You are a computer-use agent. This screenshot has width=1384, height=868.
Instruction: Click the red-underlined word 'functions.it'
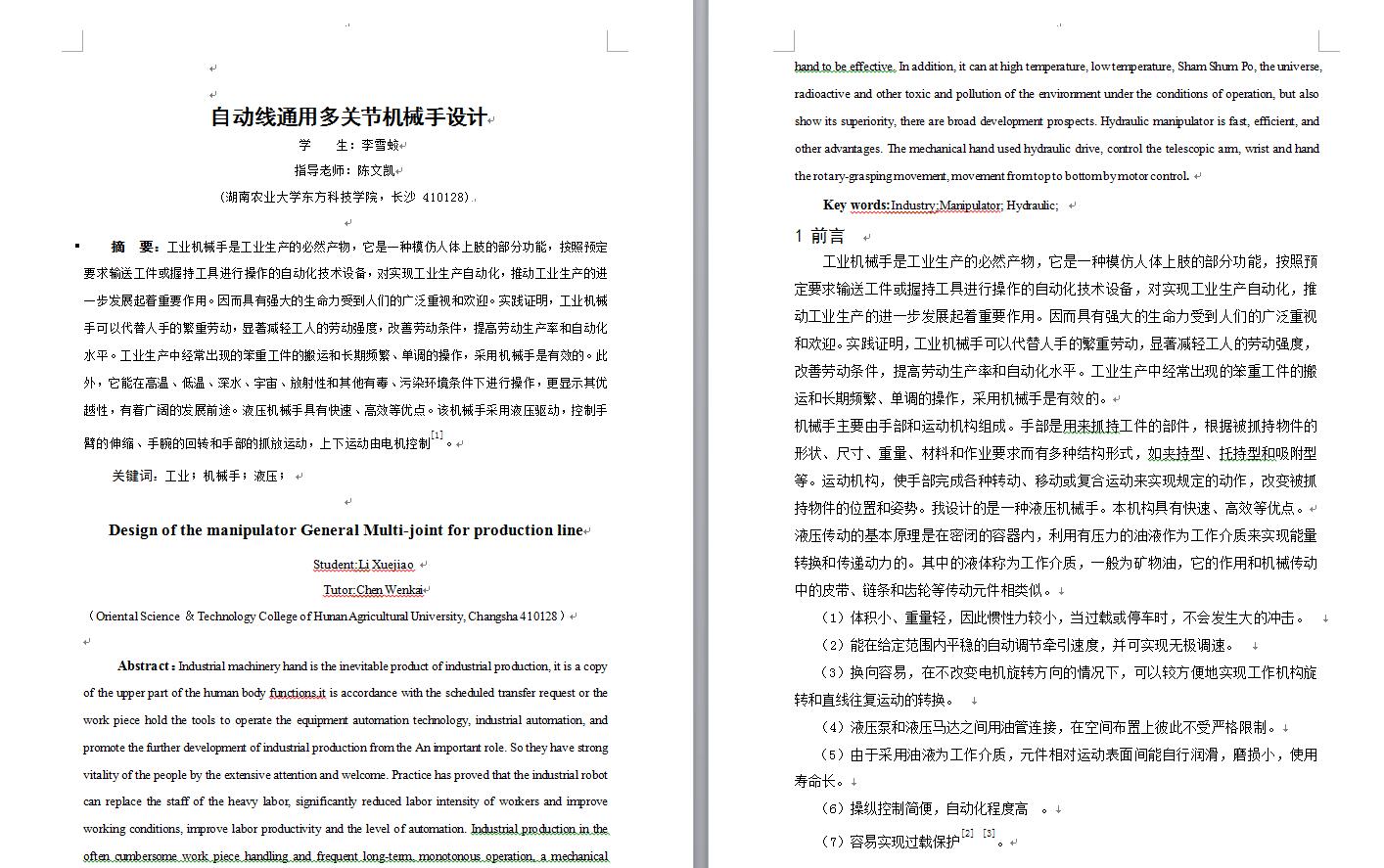298,693
